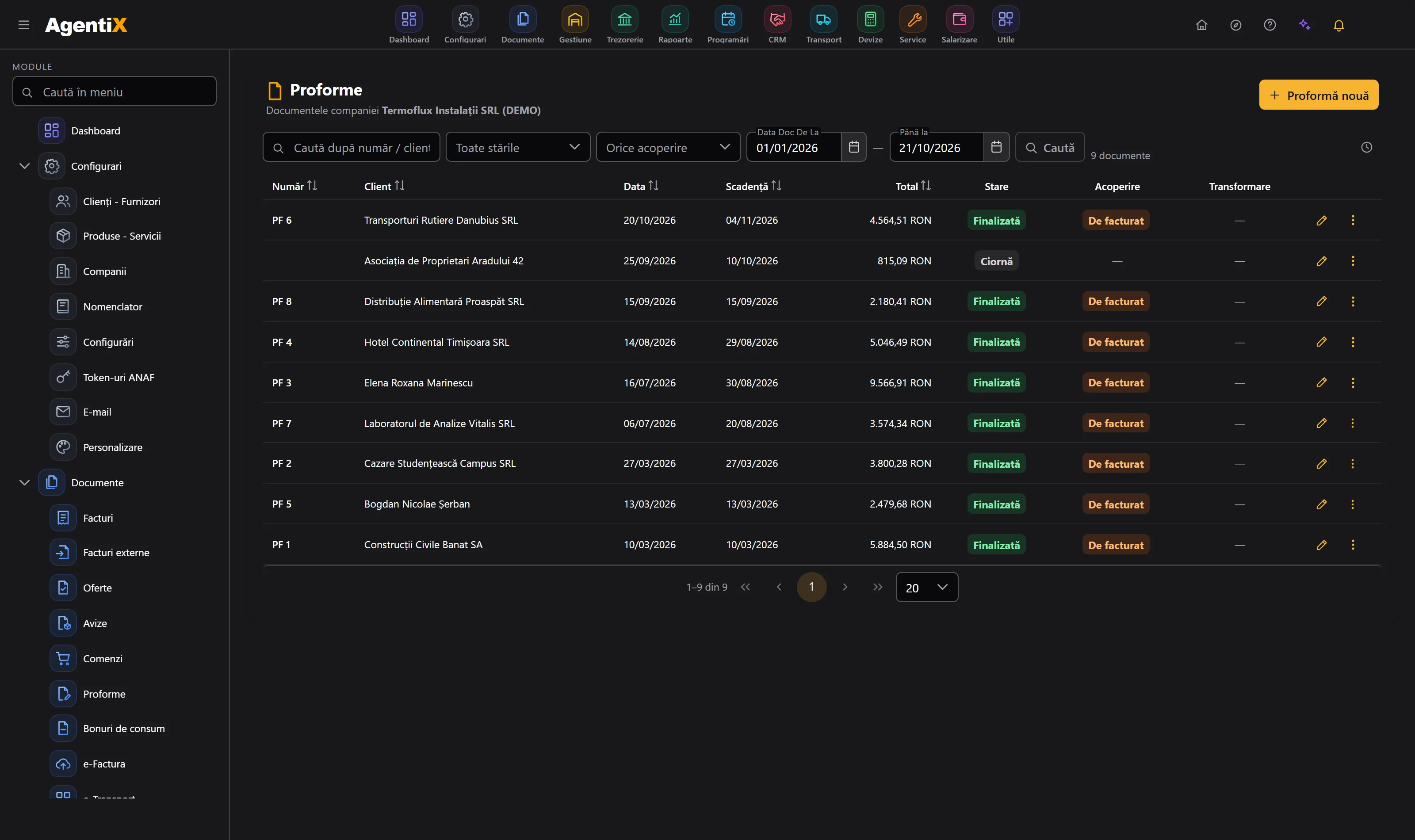Click the history clock icon
Screen dimensions: 1415x840
(x=1366, y=147)
